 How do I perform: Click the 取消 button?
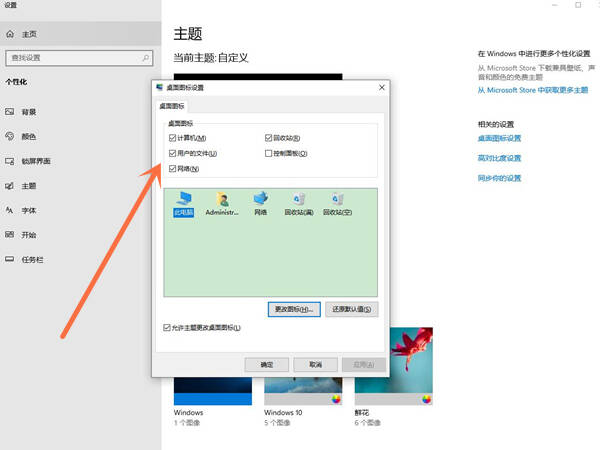click(315, 364)
